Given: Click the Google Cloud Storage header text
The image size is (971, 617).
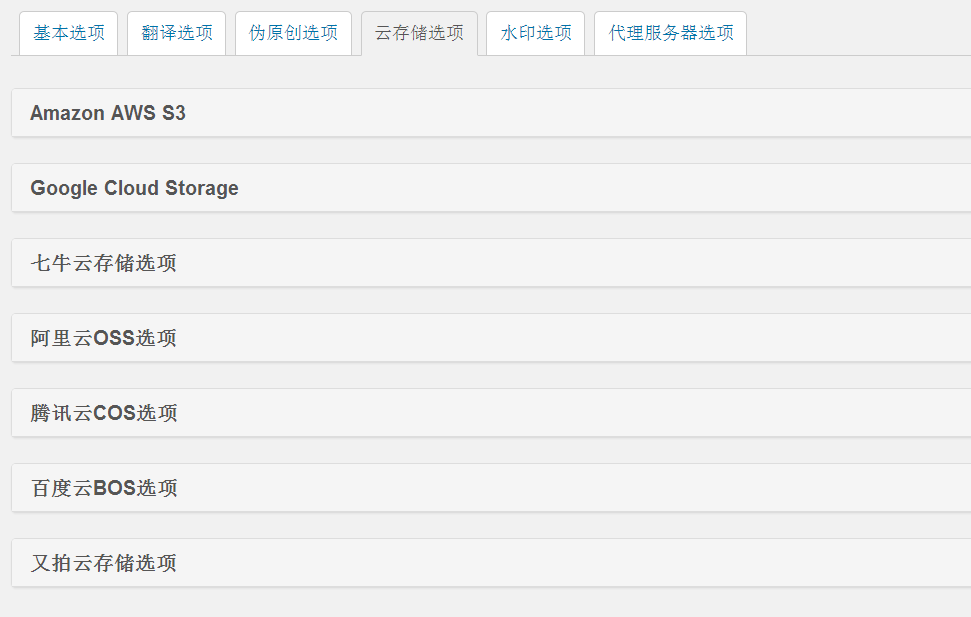Looking at the screenshot, I should point(135,187).
